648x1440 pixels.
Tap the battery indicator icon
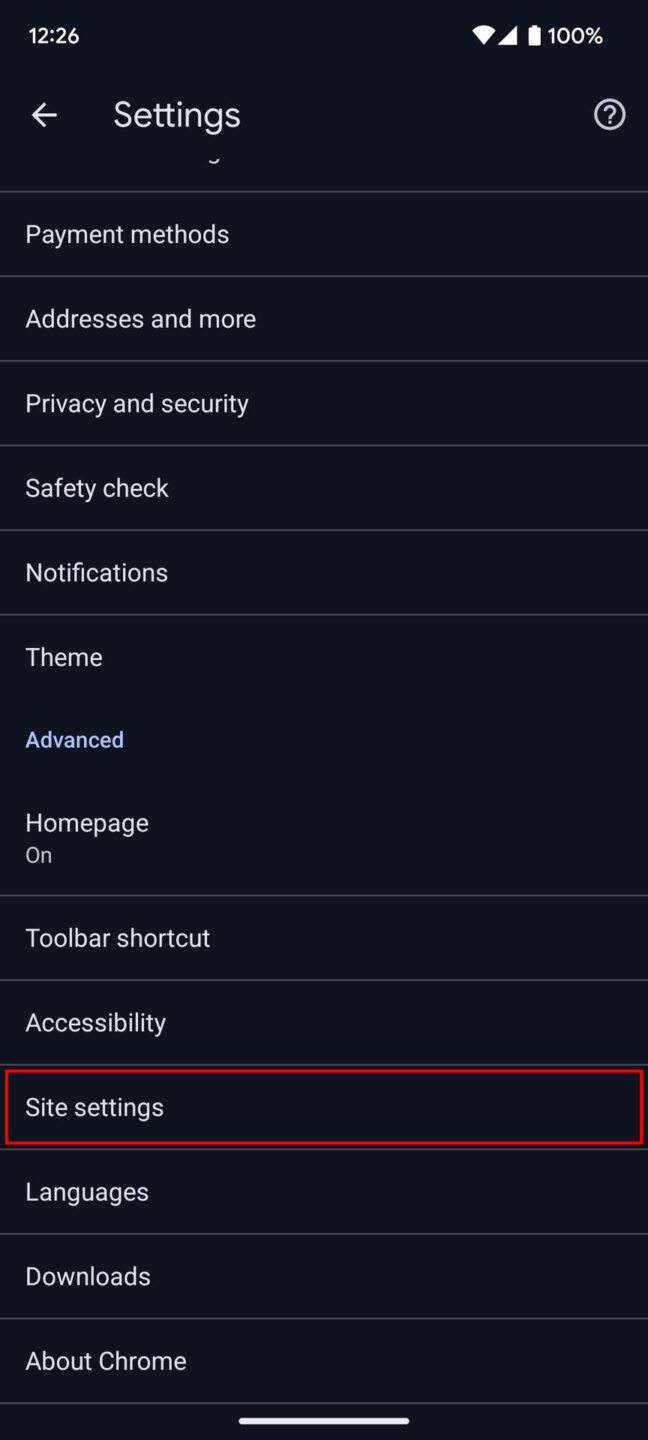535,35
